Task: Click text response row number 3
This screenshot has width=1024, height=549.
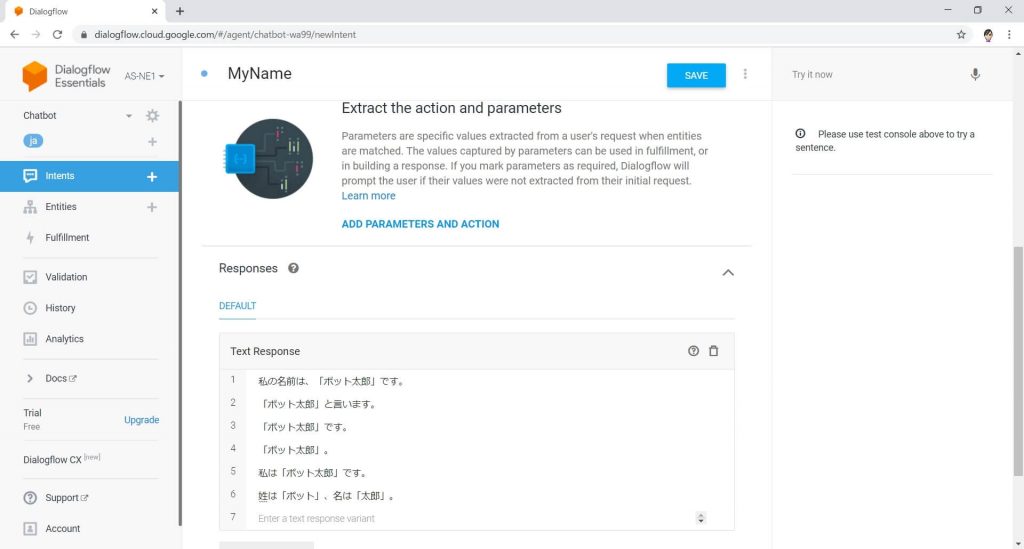Action: point(232,426)
